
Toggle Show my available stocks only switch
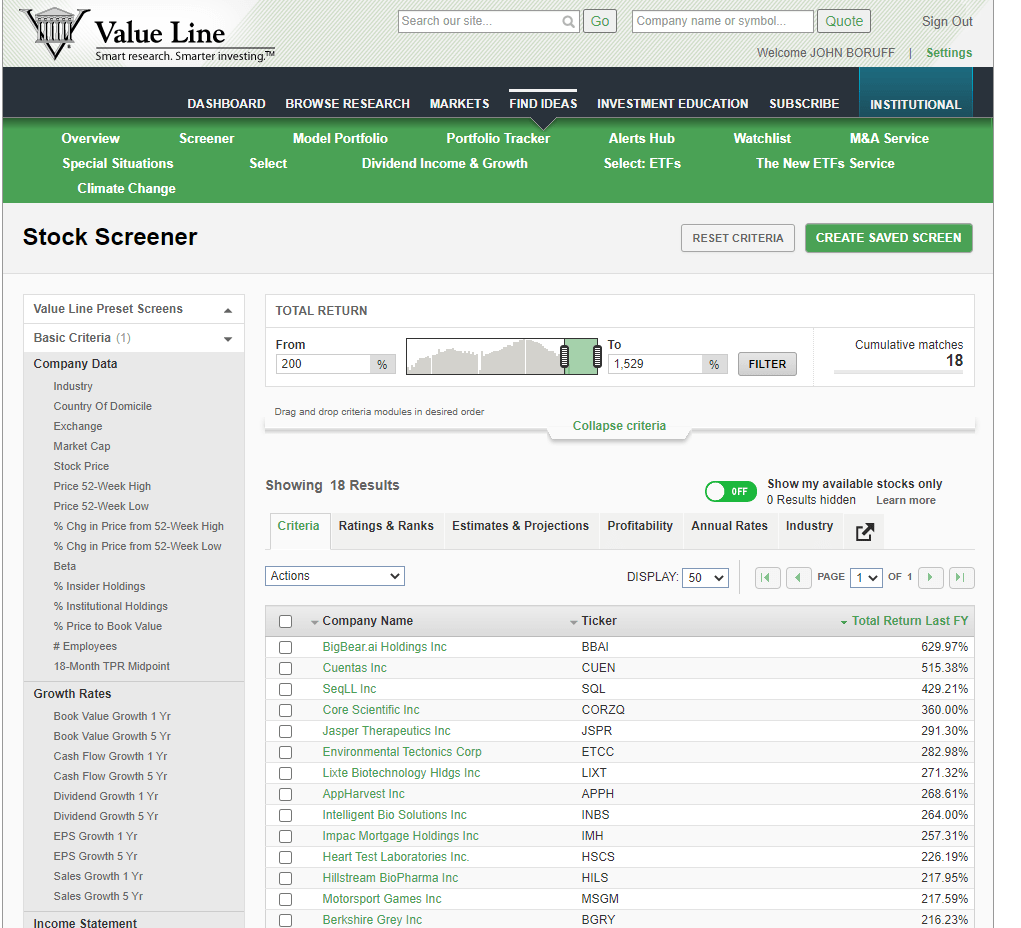[731, 491]
